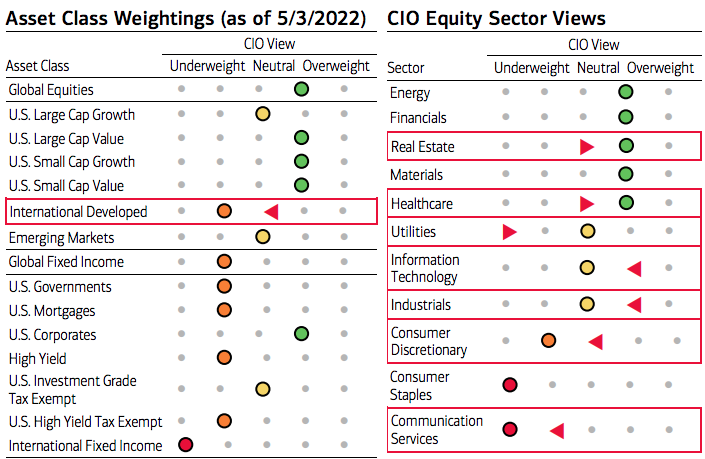705x459 pixels.
Task: Click the red arrow in Healthcare row
Action: coord(587,204)
